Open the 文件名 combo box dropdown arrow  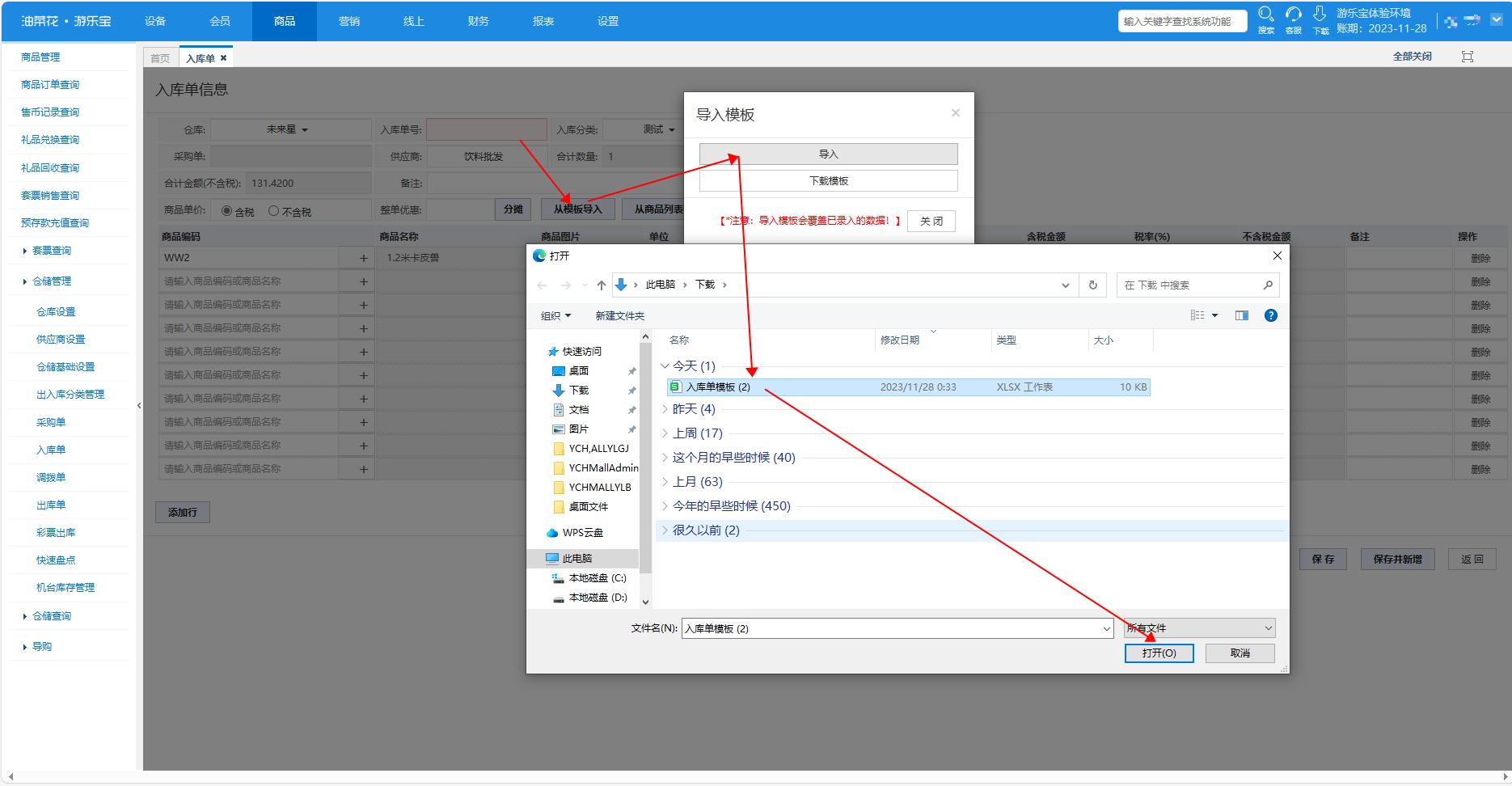[1106, 628]
